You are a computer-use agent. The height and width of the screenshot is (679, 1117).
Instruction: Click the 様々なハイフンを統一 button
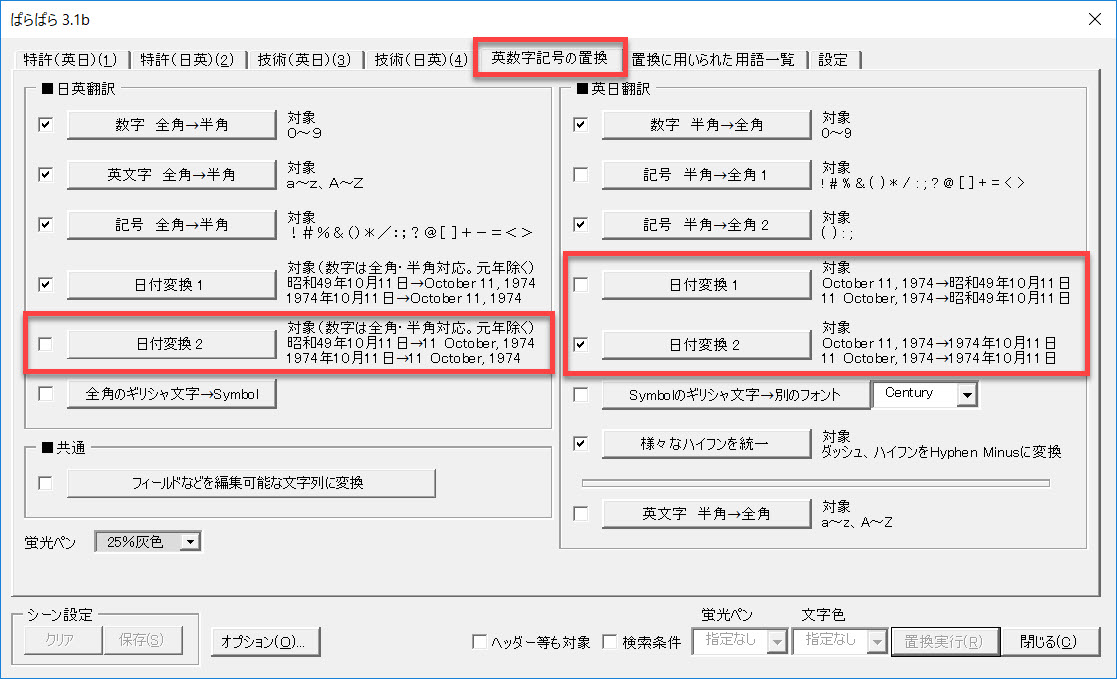pos(705,443)
